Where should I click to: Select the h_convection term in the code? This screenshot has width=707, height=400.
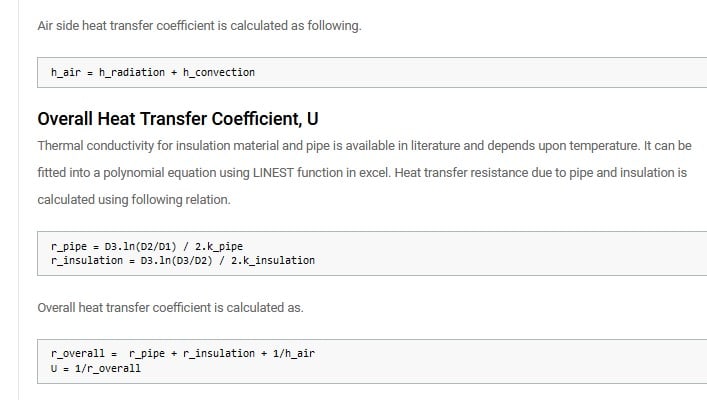219,72
